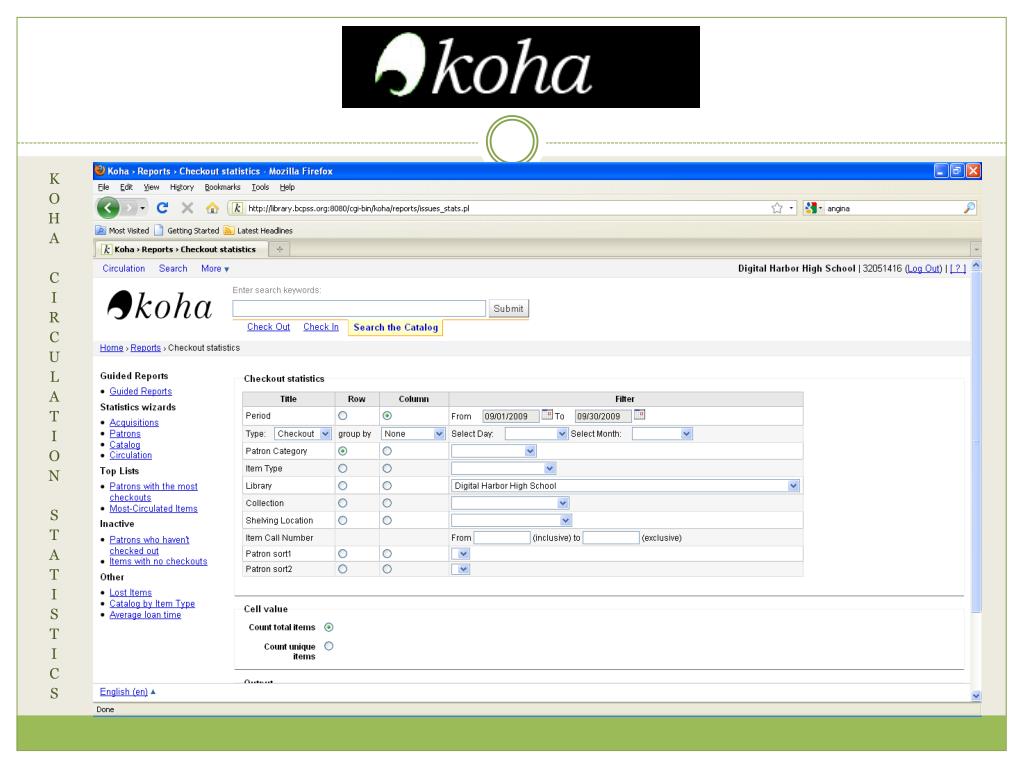This screenshot has width=1024, height=768.
Task: Reload the page with the refresh icon
Action: point(163,208)
